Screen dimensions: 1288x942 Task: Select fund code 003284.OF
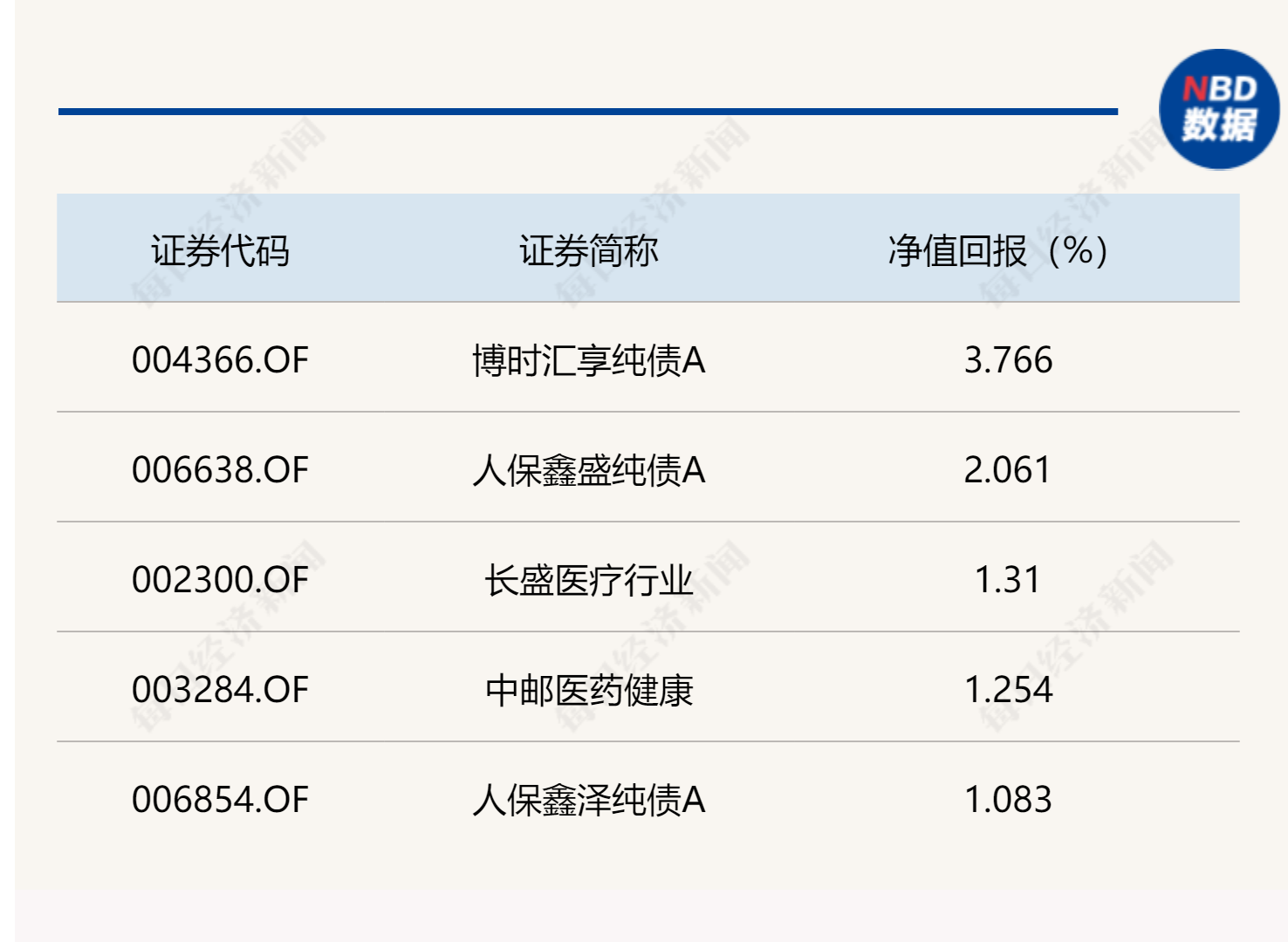click(x=220, y=690)
